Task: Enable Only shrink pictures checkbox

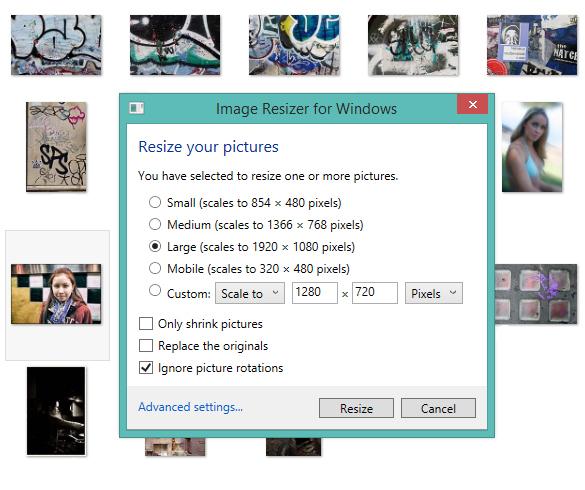Action: [146, 324]
